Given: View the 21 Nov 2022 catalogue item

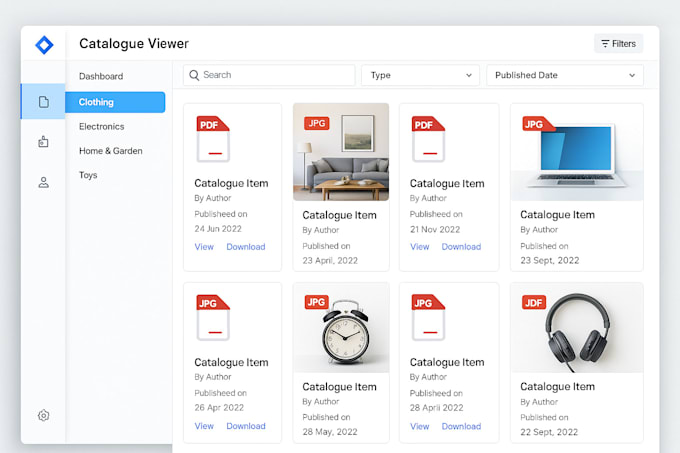Looking at the screenshot, I should tap(419, 247).
